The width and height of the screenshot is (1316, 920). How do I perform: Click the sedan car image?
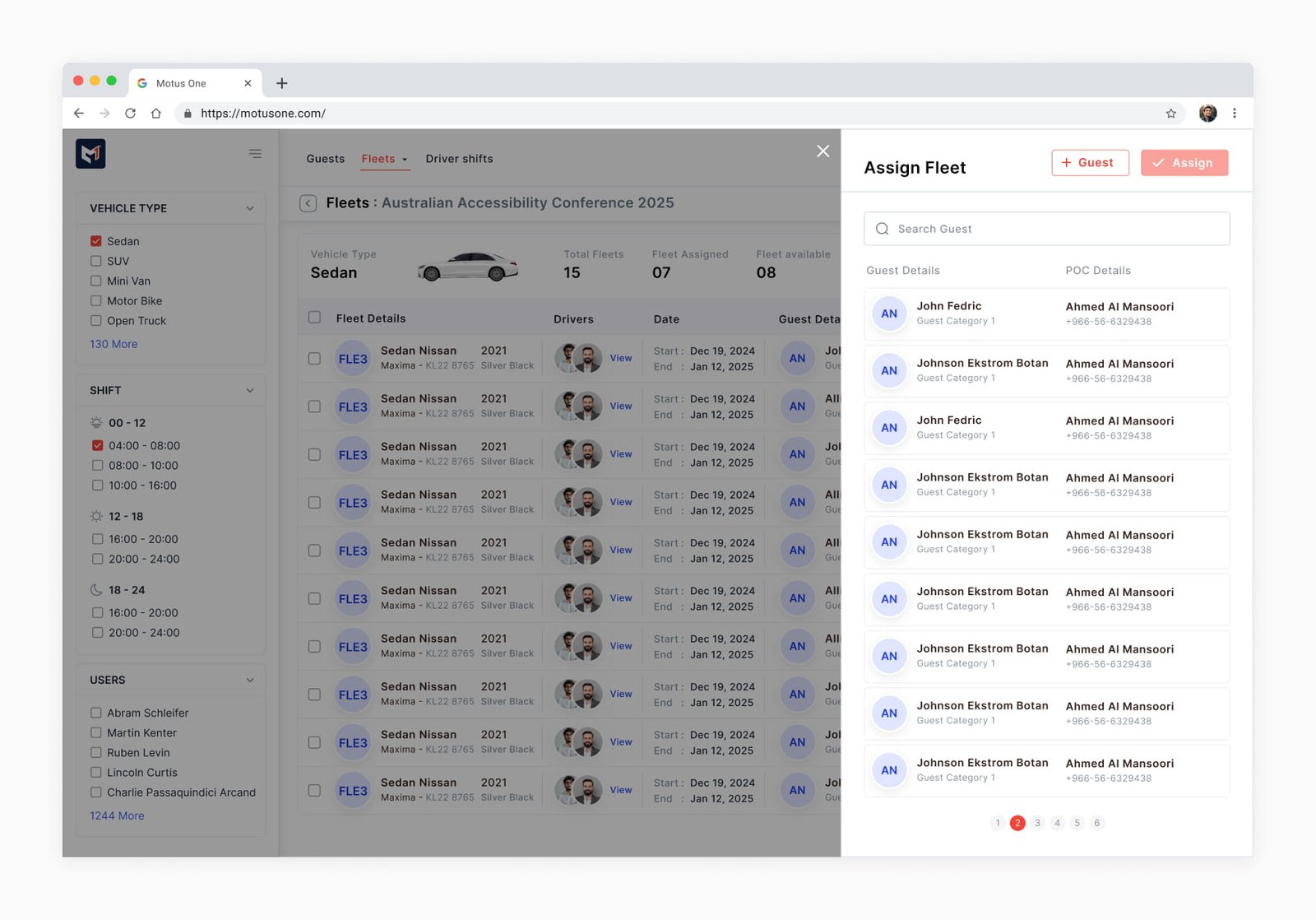(x=467, y=266)
